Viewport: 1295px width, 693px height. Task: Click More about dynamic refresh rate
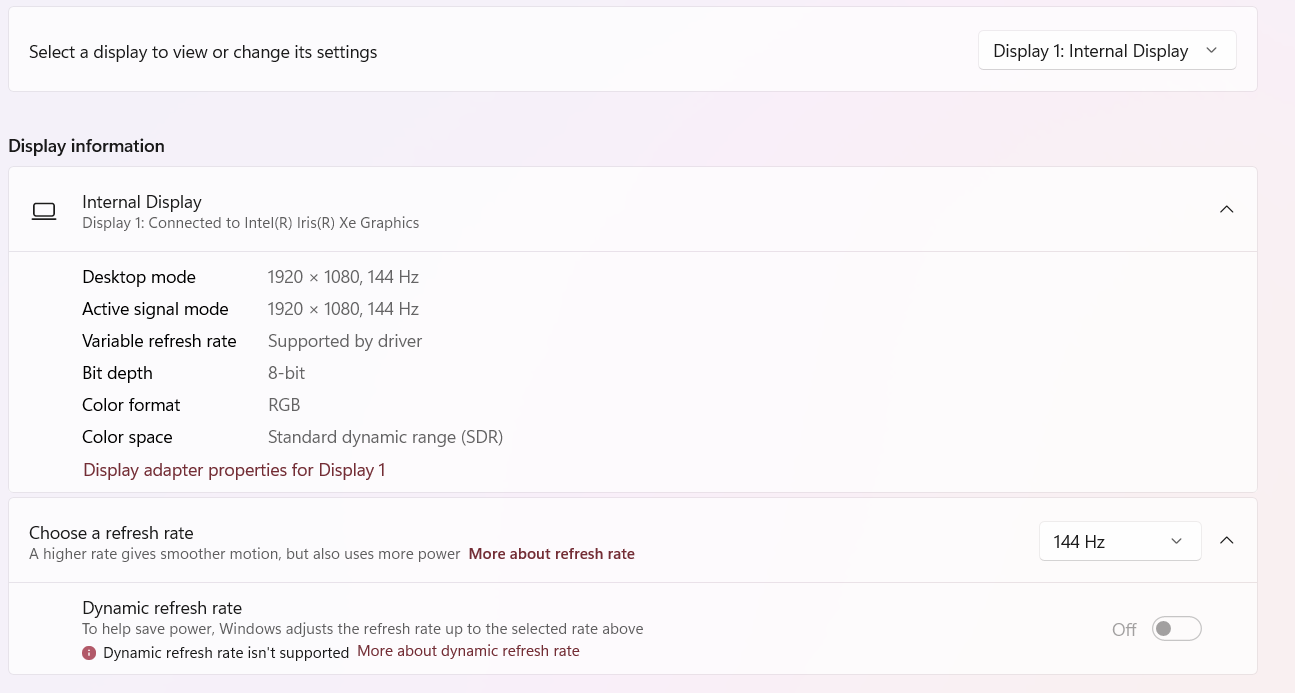pos(468,650)
